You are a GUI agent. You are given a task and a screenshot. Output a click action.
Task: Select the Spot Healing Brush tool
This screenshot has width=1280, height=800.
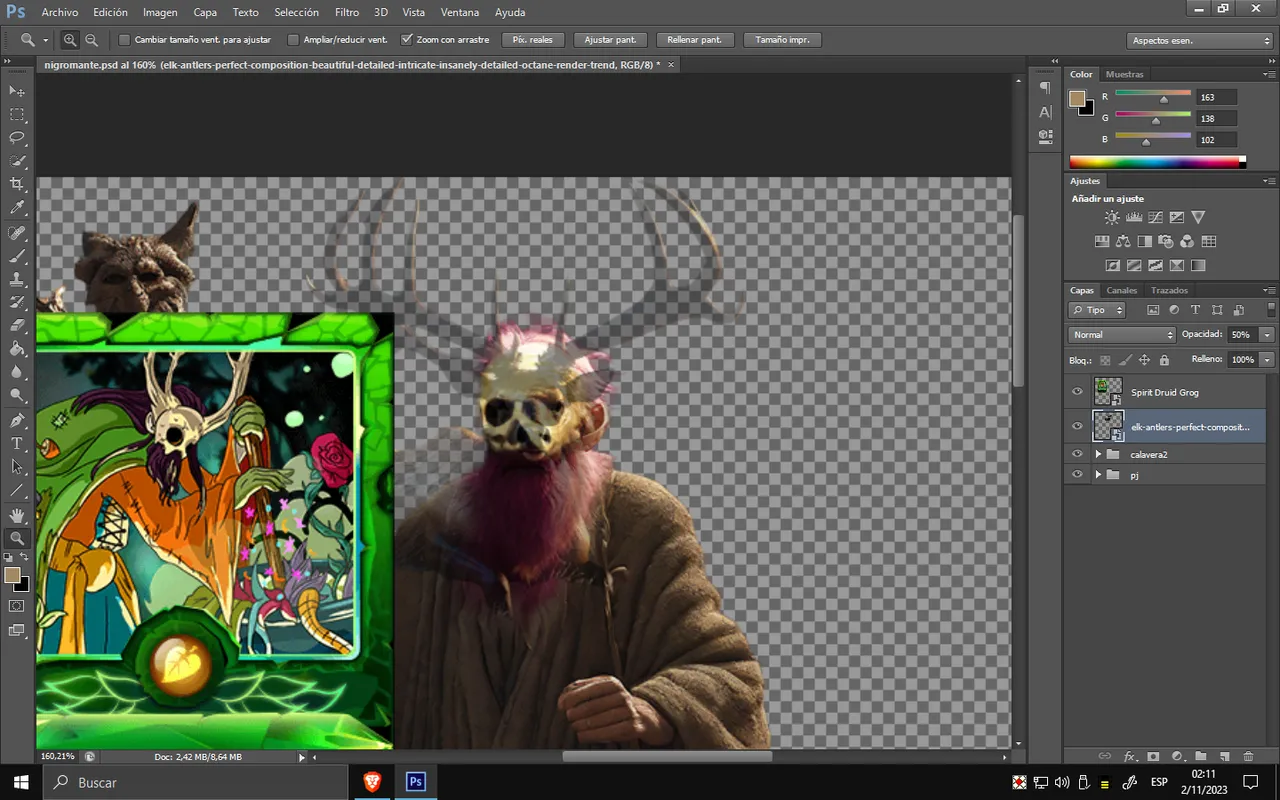point(17,233)
